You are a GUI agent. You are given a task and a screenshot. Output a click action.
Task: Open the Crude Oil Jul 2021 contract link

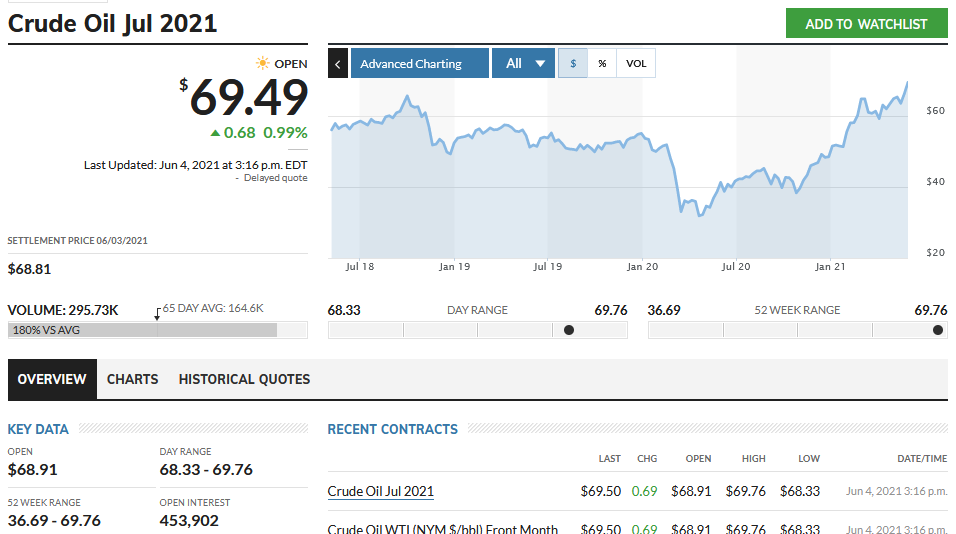coord(380,491)
